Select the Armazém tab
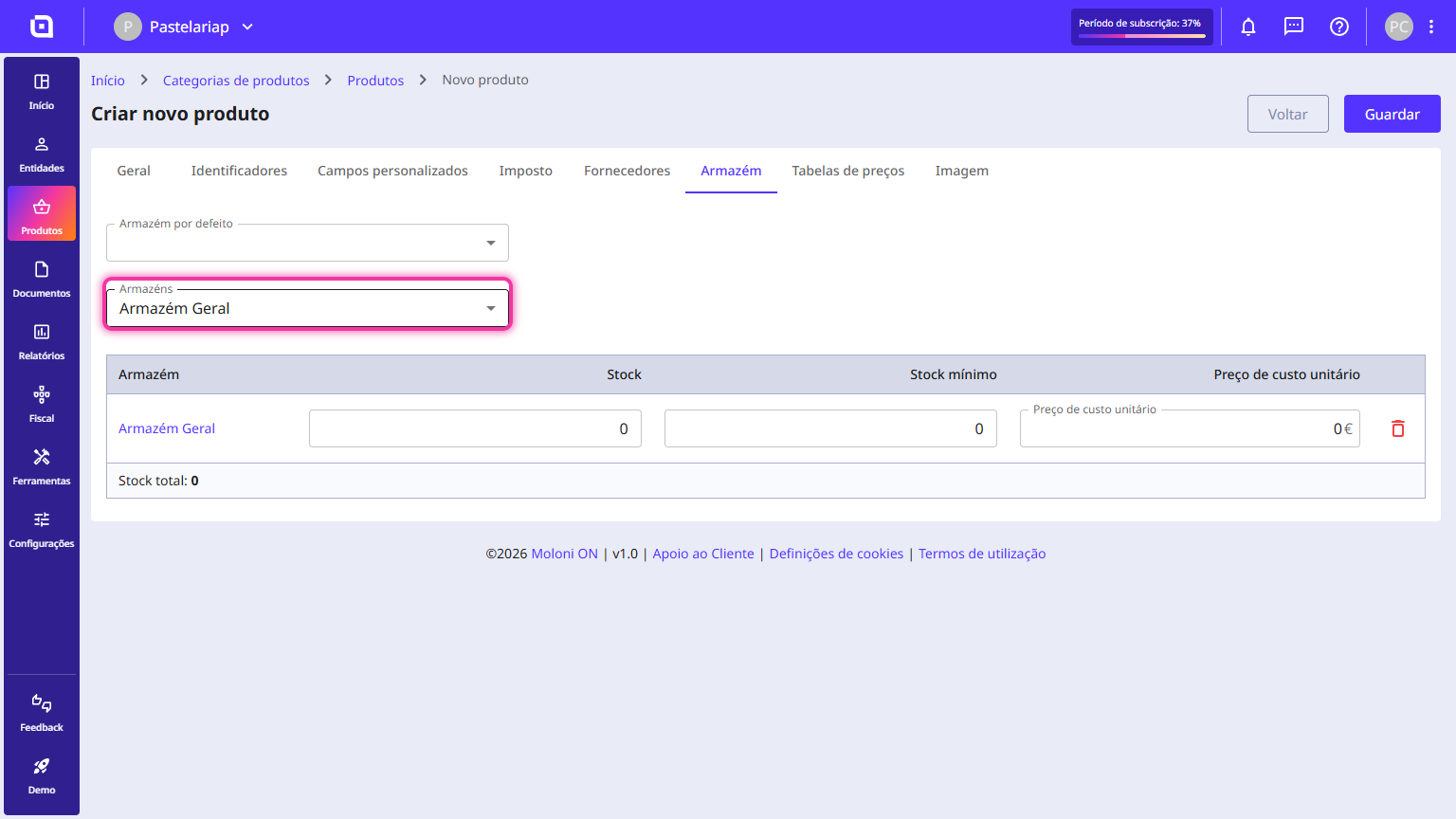This screenshot has height=819, width=1456. (x=731, y=171)
